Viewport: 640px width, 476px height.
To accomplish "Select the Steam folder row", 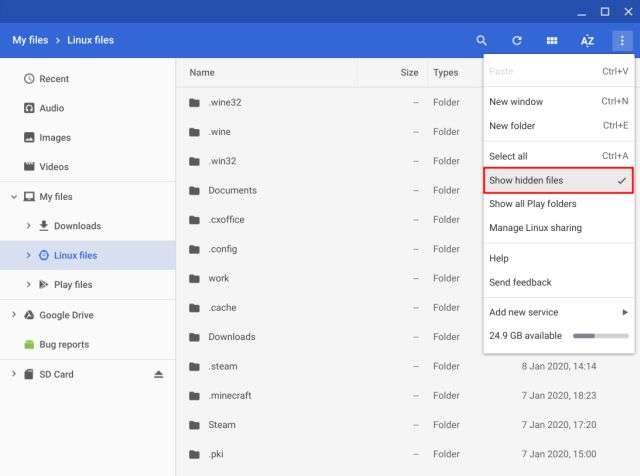I will [409, 425].
